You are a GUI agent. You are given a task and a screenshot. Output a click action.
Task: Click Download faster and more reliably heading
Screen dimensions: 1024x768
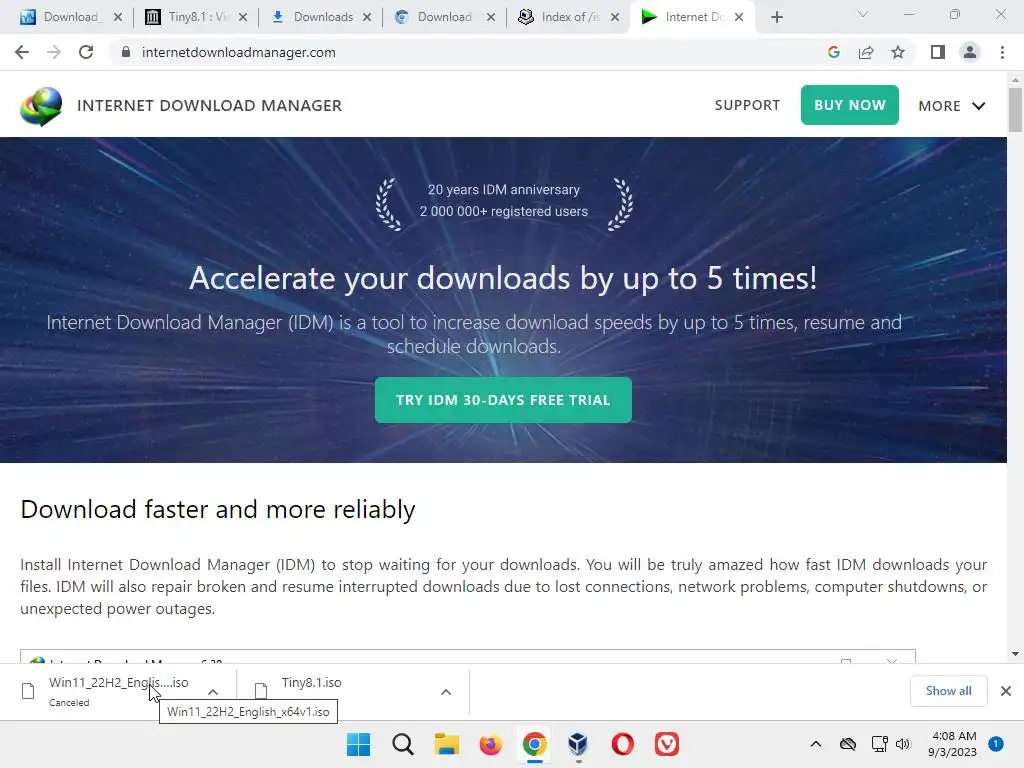point(217,509)
